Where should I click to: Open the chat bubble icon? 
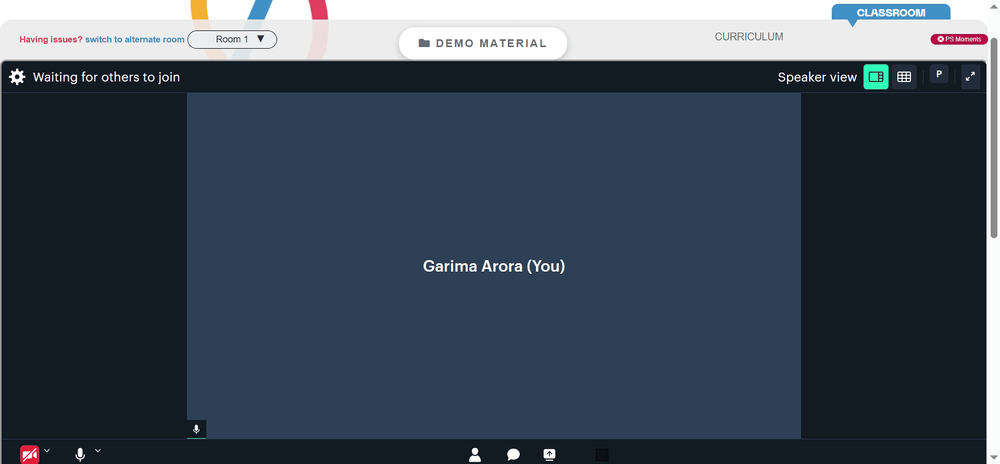point(513,454)
